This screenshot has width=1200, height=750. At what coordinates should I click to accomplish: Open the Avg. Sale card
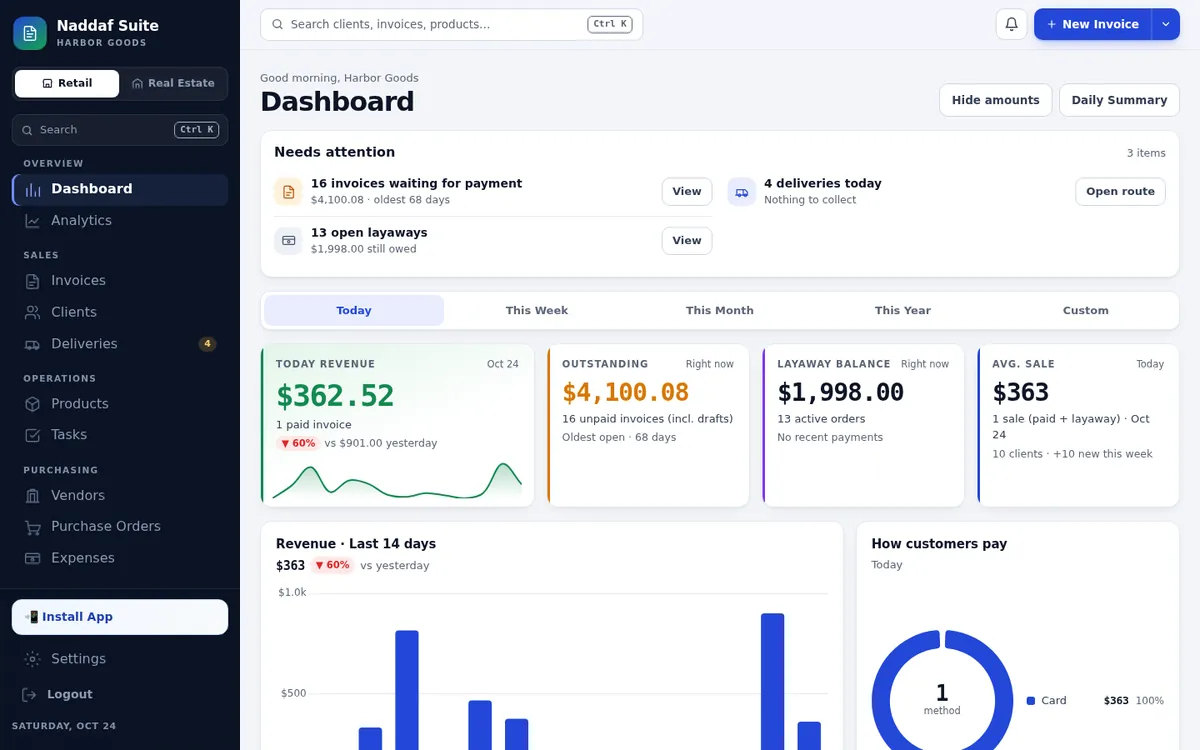point(1078,426)
